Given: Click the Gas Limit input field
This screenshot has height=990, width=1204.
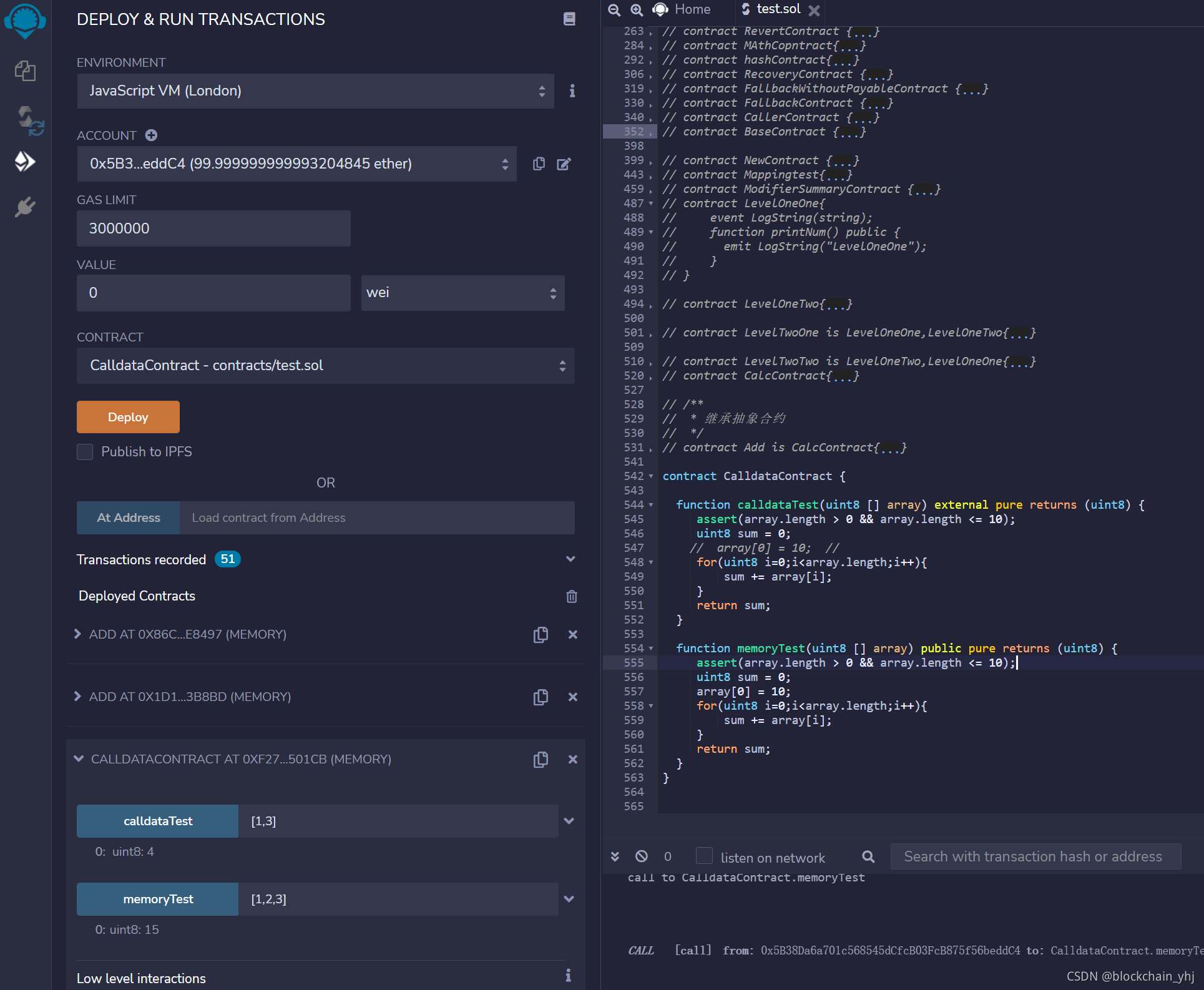Looking at the screenshot, I should point(213,228).
